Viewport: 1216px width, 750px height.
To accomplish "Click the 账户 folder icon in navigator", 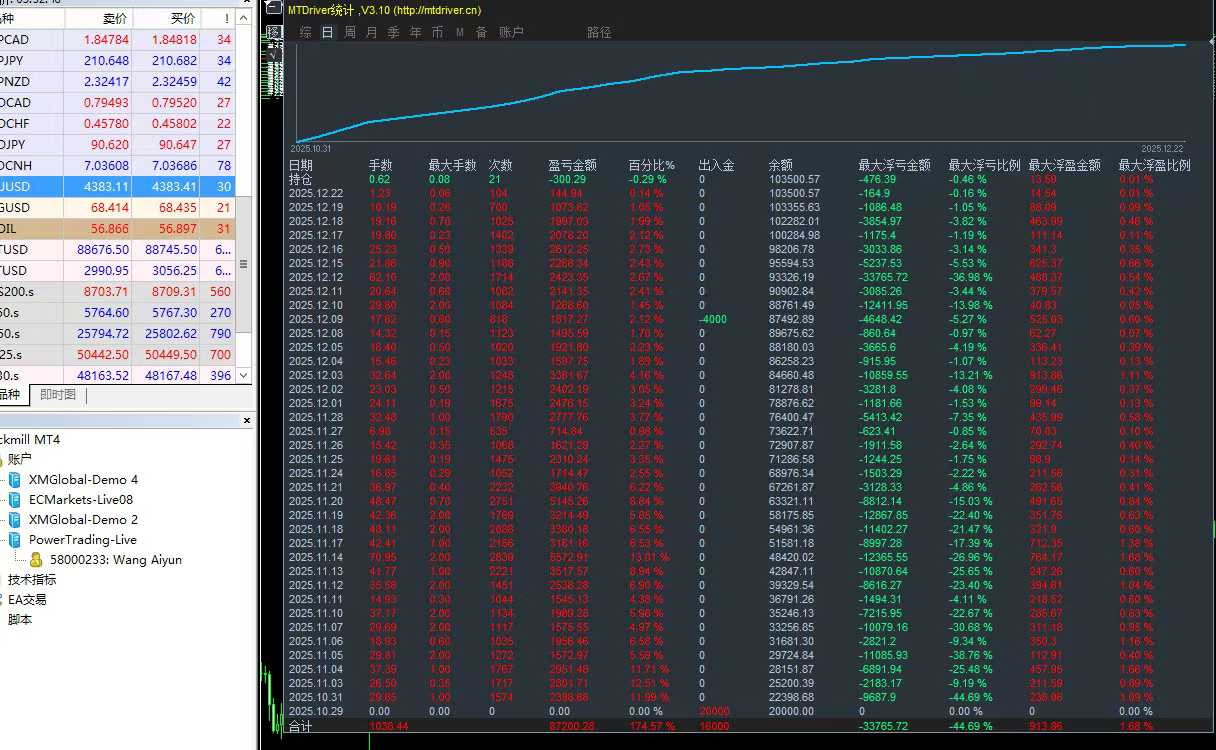I will 4,460.
